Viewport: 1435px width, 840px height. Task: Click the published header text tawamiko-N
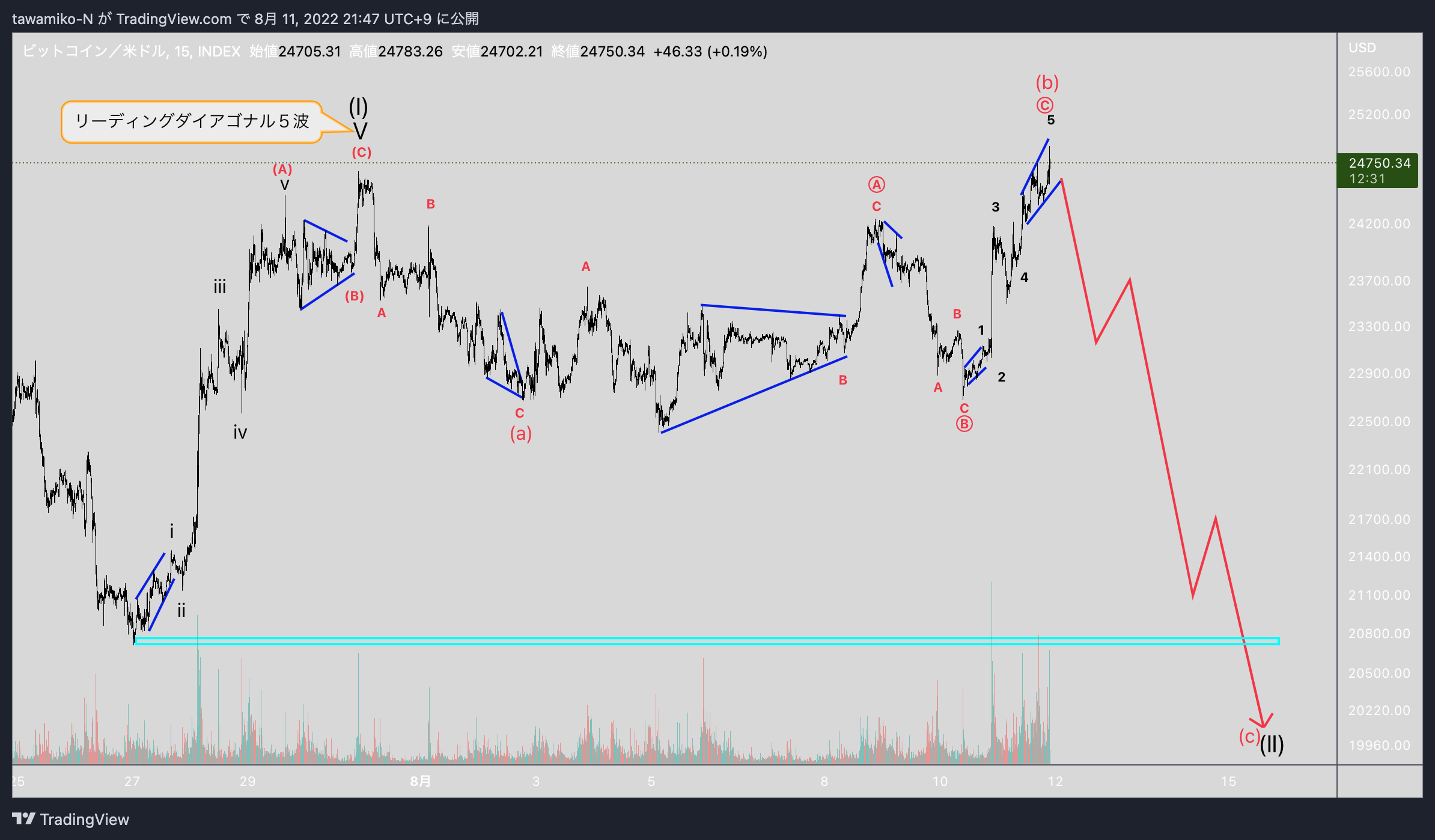[52, 19]
